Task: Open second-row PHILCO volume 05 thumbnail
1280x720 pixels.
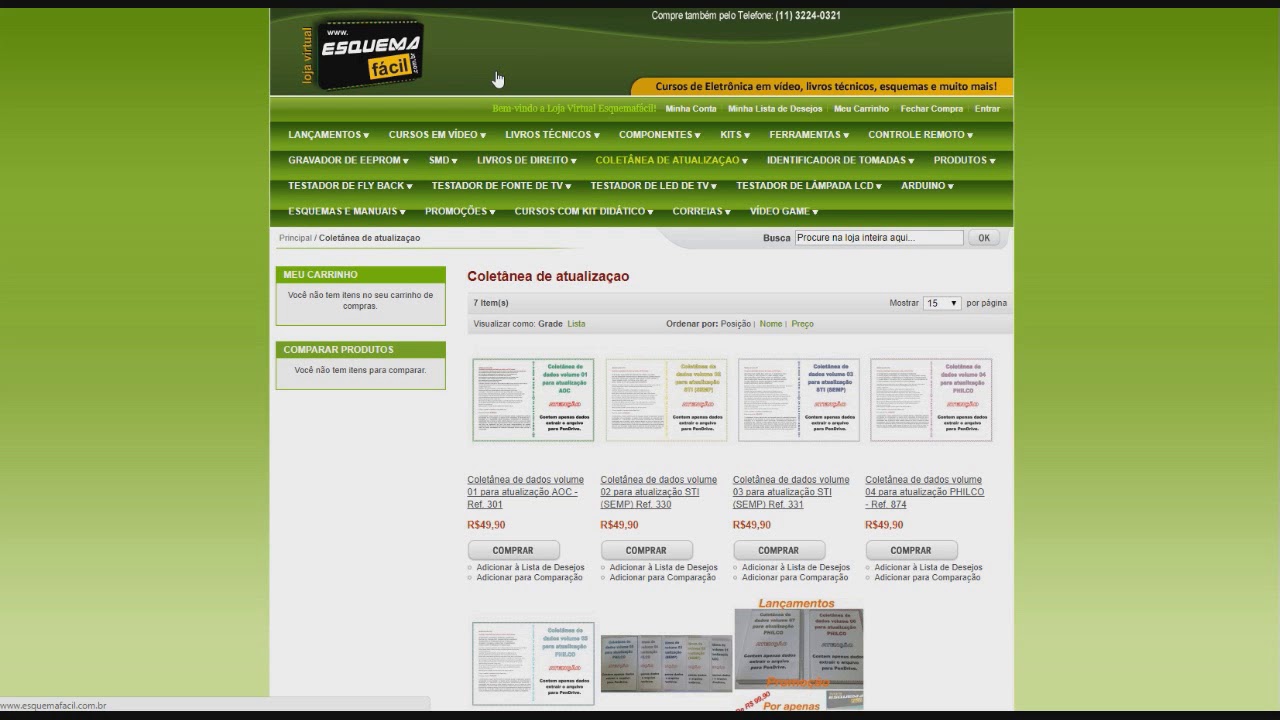Action: point(533,663)
